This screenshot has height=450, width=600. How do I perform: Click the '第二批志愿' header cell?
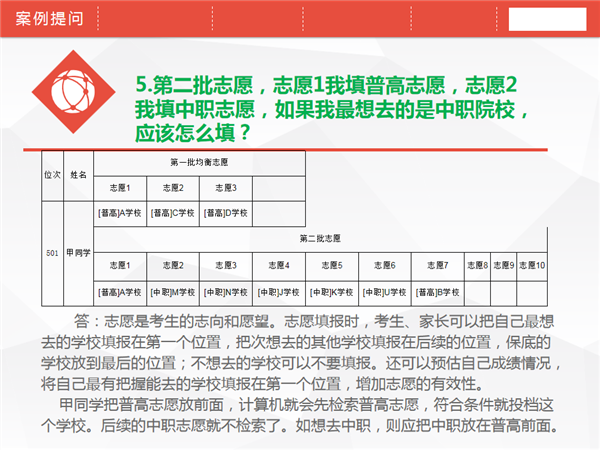click(320, 239)
